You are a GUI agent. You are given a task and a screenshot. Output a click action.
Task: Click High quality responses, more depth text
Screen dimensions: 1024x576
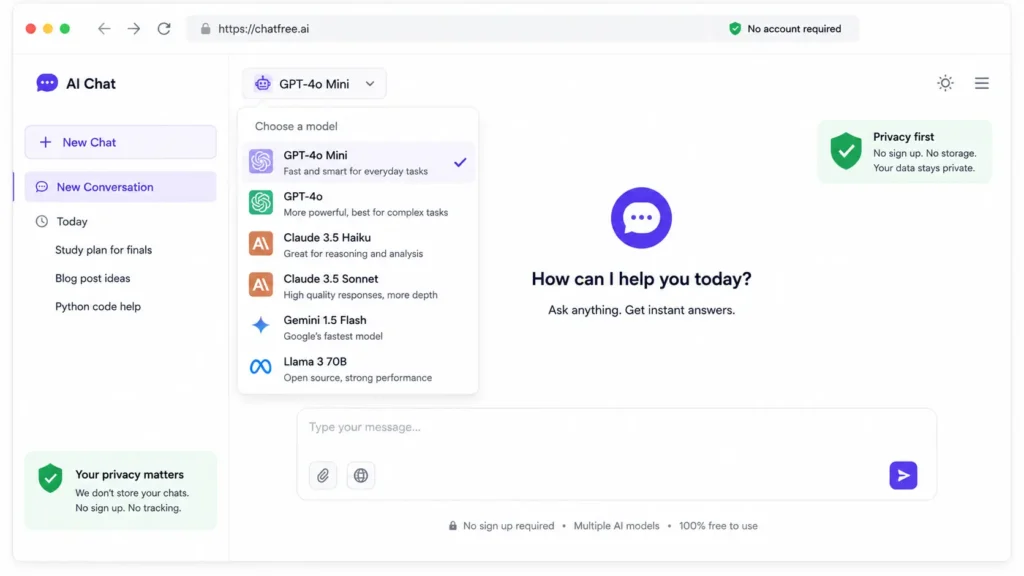pyautogui.click(x=360, y=295)
